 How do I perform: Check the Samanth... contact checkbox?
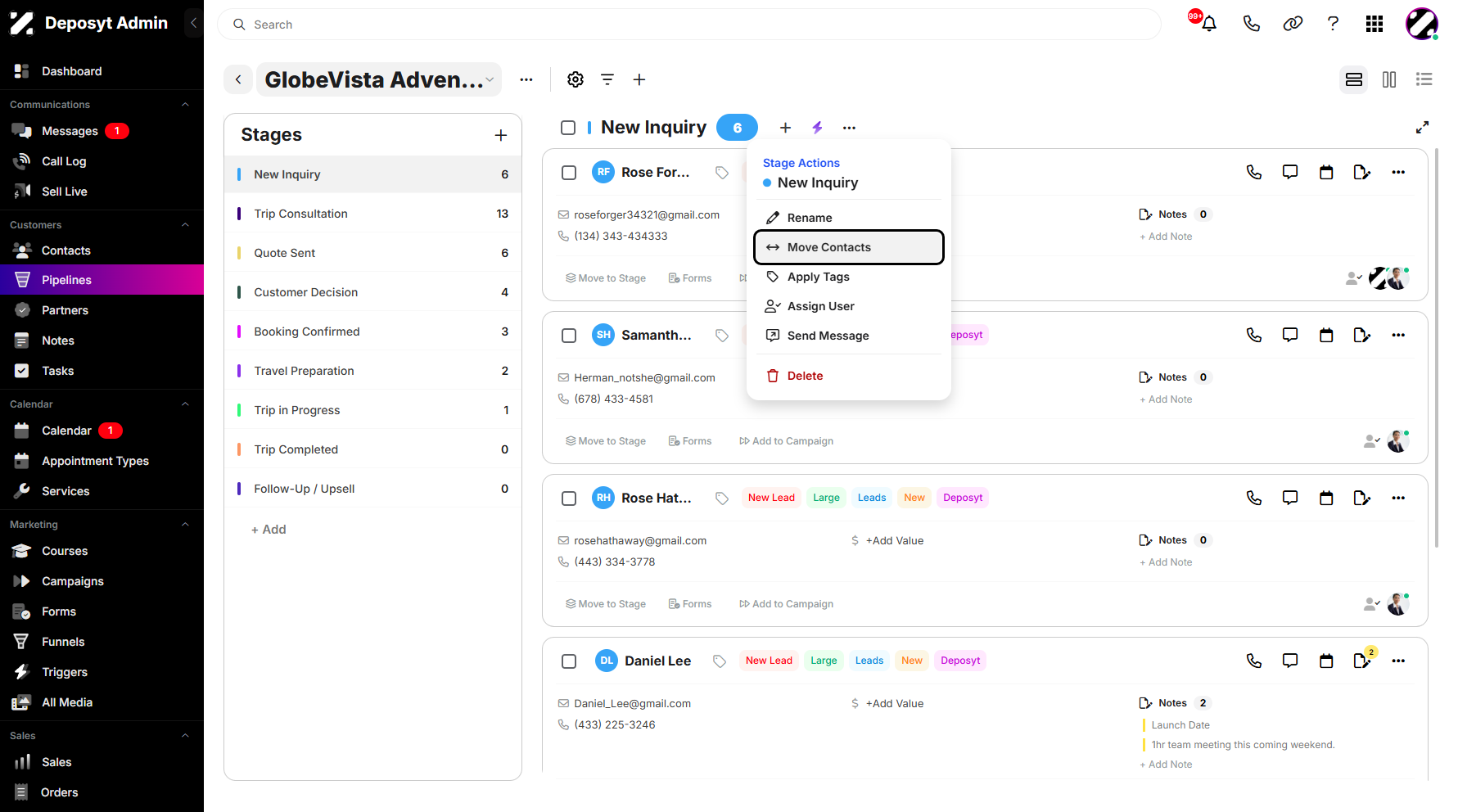tap(569, 336)
